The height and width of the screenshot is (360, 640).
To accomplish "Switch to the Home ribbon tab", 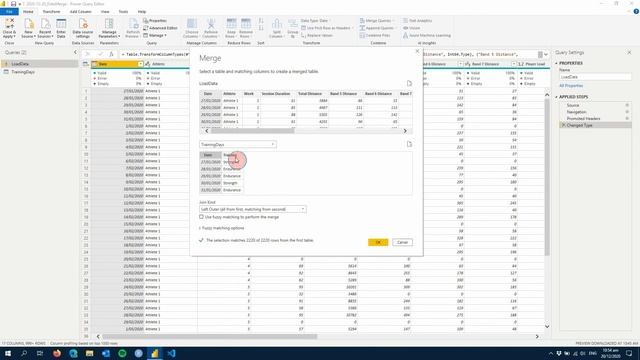I will (28, 12).
